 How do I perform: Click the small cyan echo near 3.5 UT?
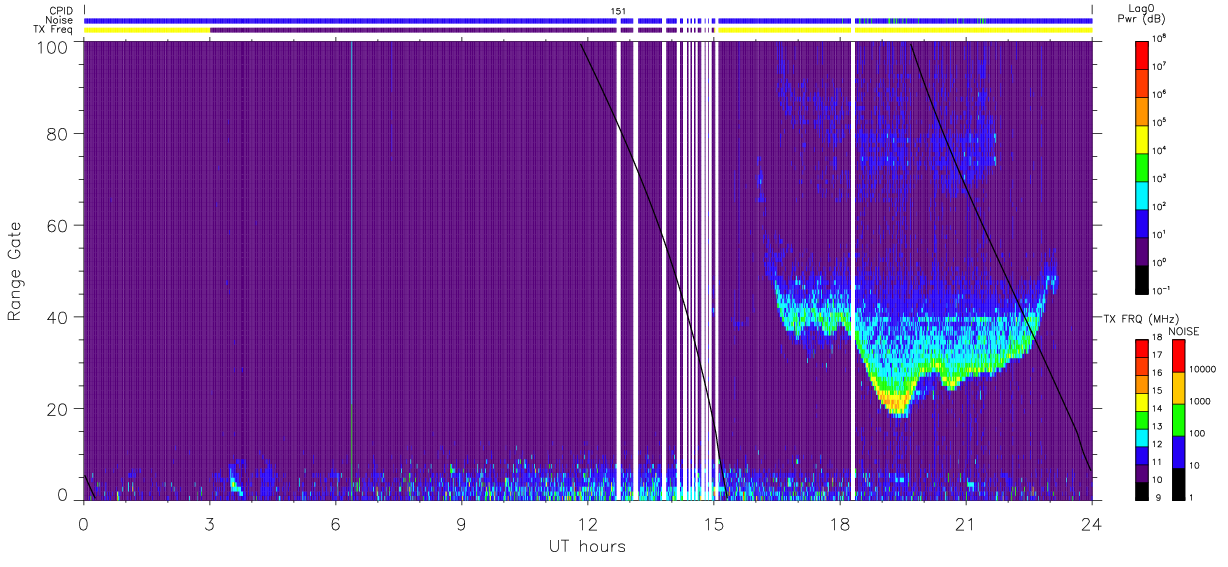[236, 485]
